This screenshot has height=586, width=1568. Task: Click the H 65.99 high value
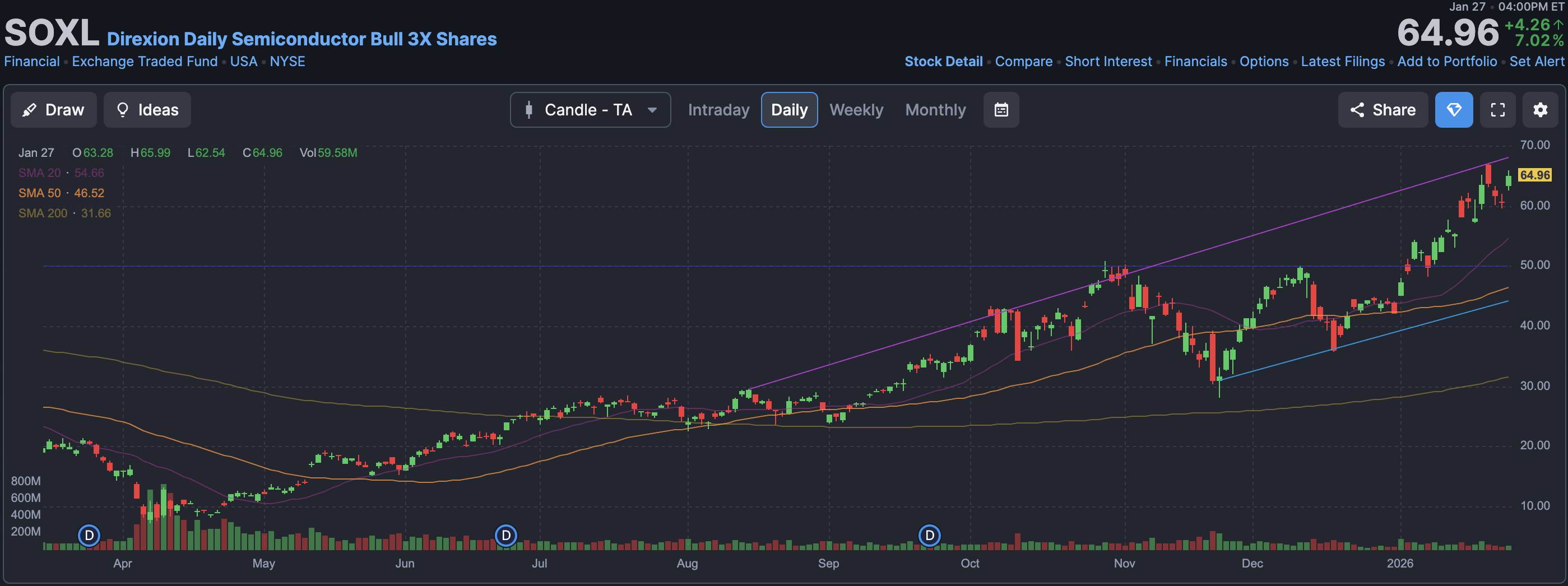150,153
